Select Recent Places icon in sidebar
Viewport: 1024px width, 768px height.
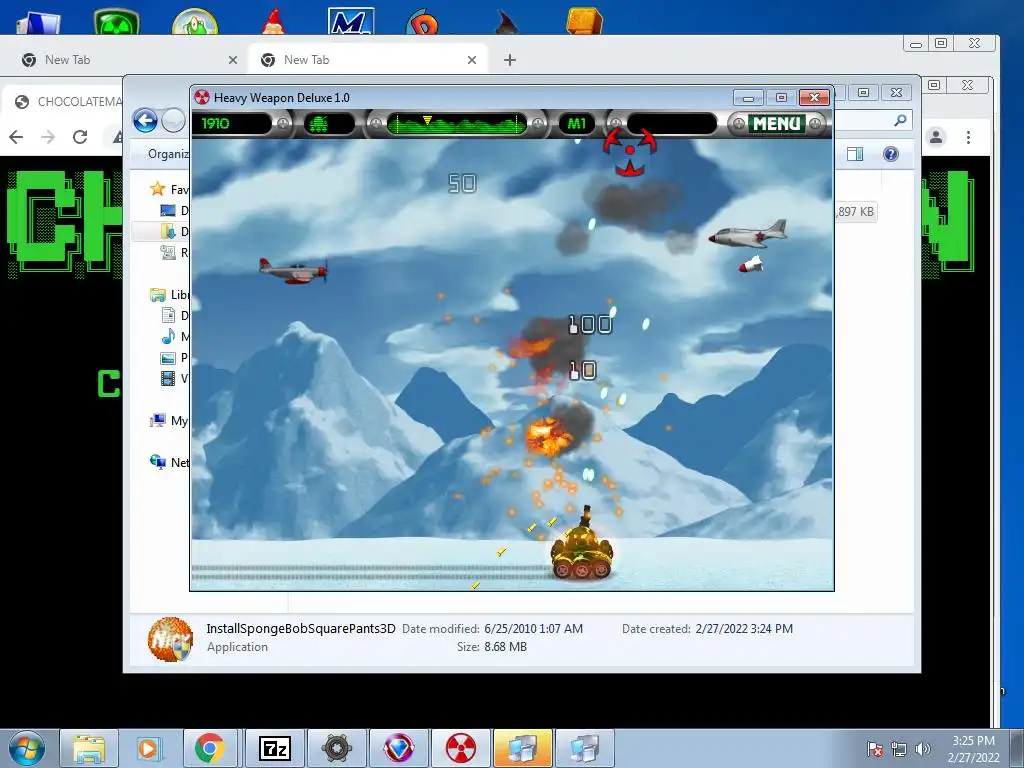click(x=168, y=252)
